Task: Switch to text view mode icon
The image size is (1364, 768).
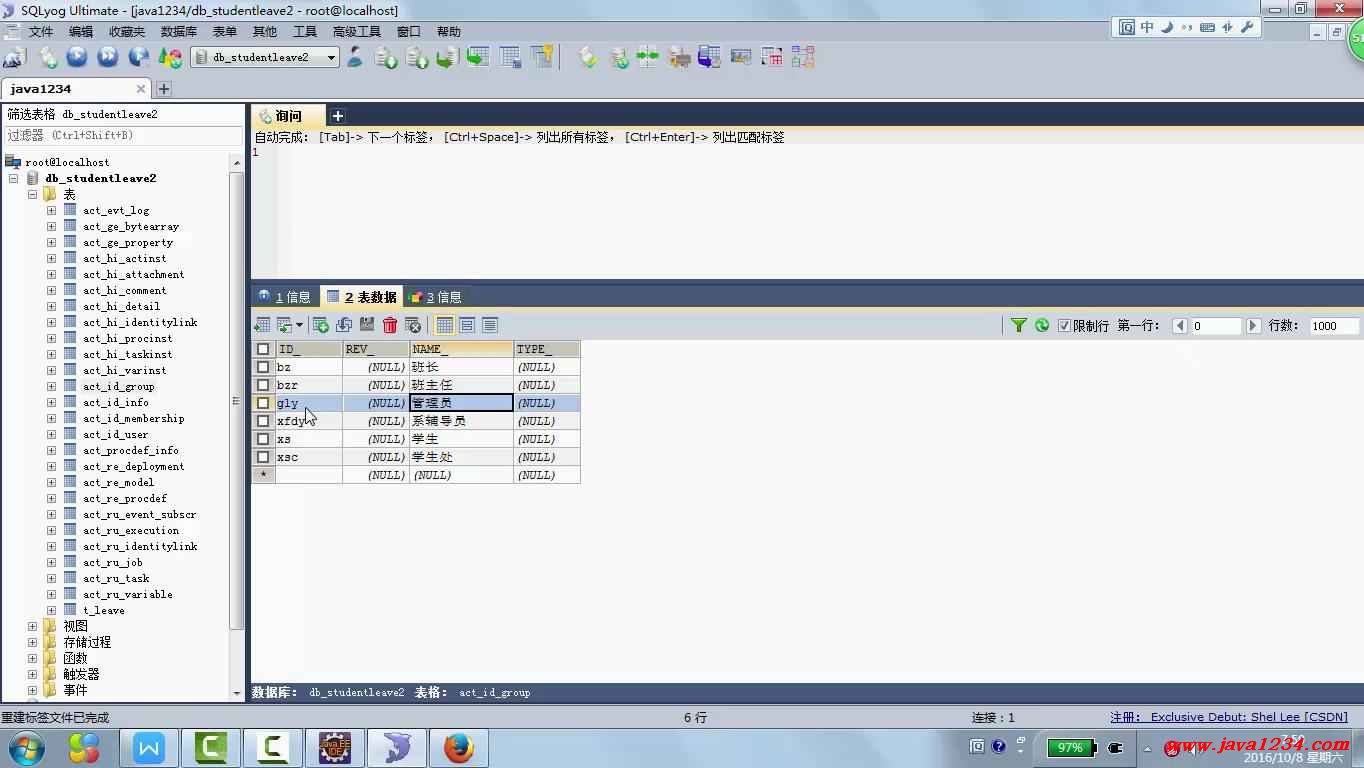Action: pos(490,325)
